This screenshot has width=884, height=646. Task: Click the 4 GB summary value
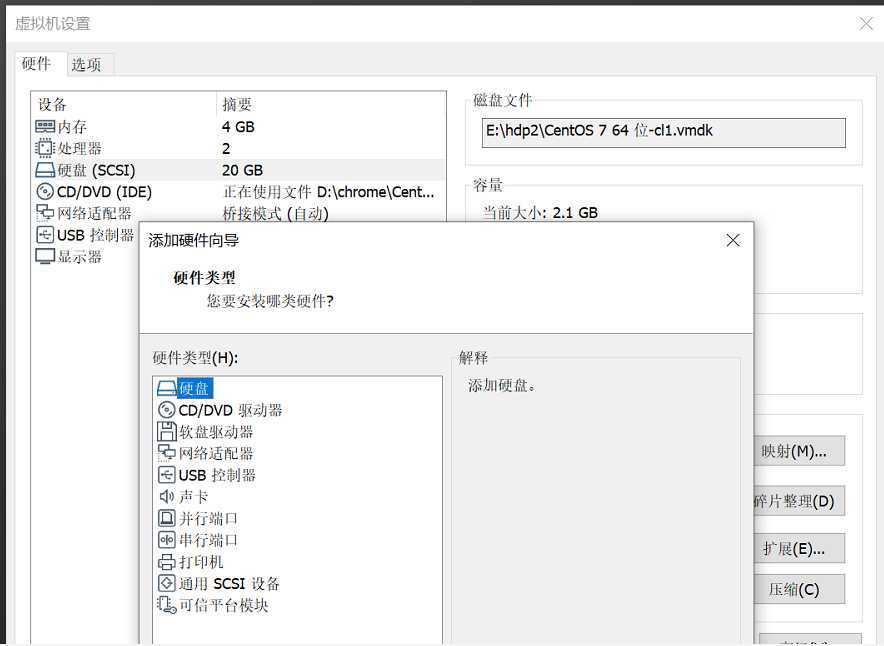tap(238, 127)
